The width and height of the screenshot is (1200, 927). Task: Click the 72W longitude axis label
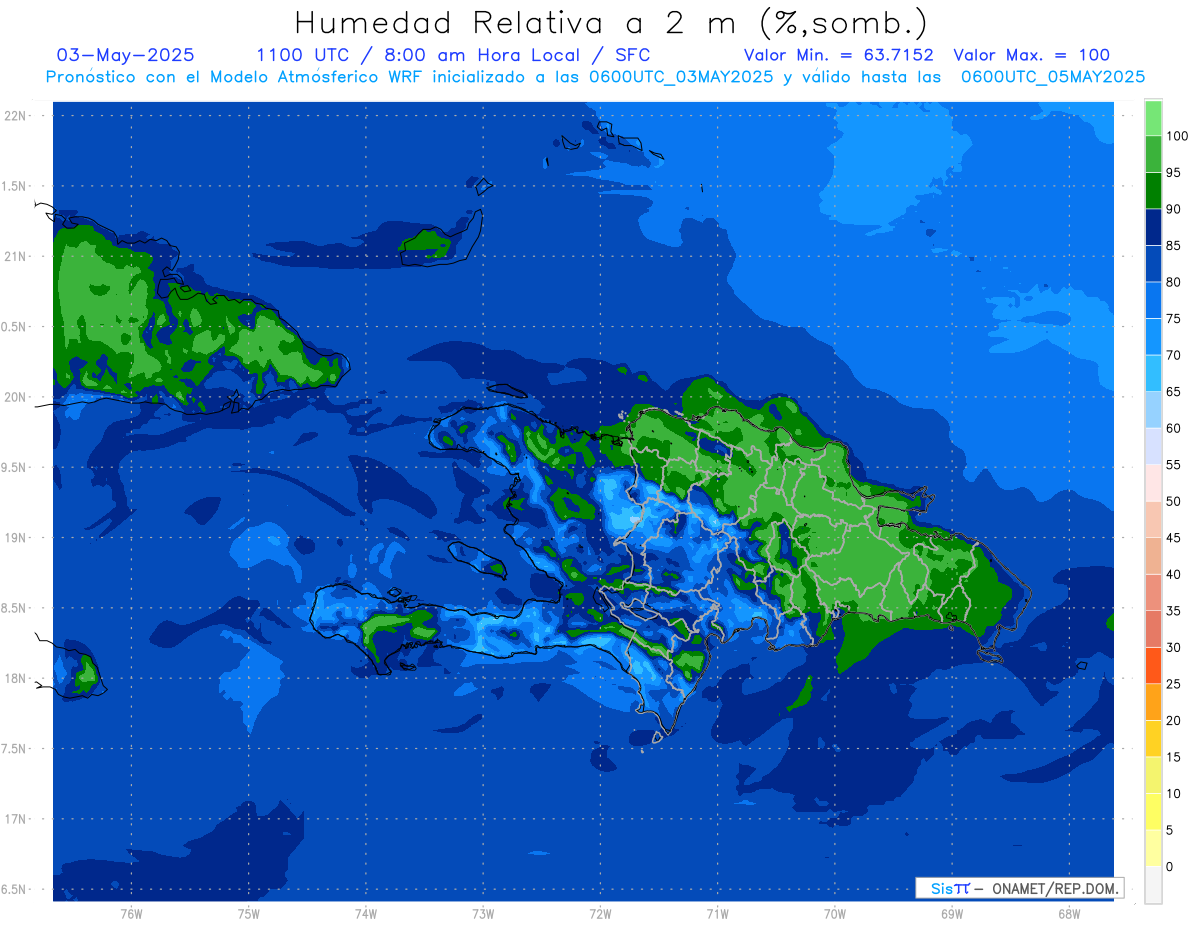point(600,914)
